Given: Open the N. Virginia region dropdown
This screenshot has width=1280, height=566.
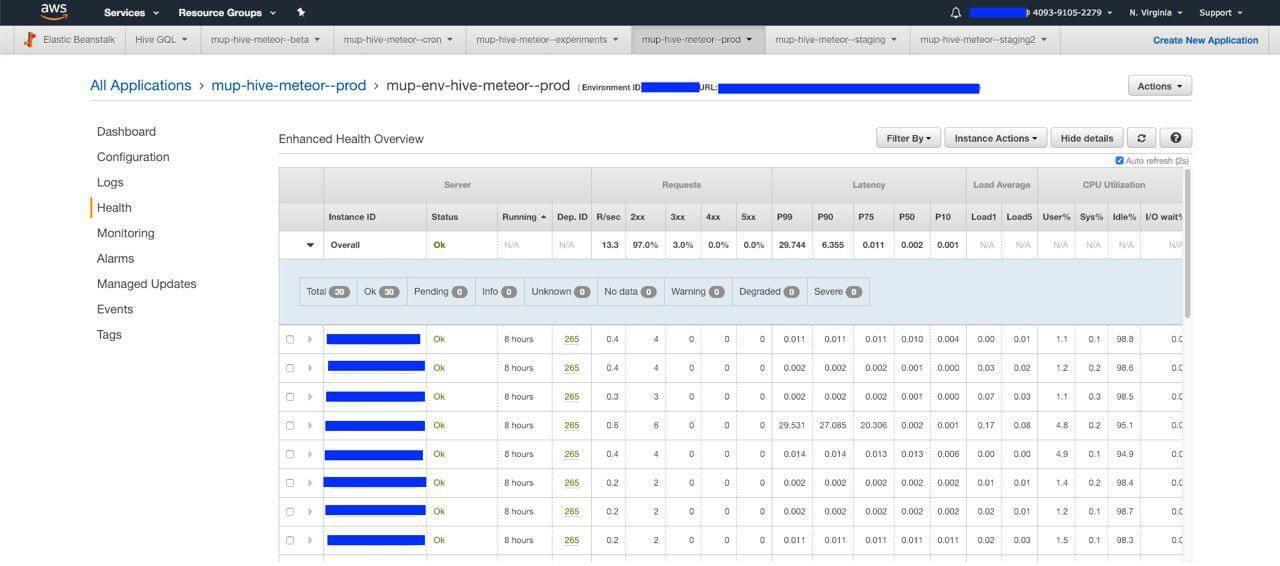Looking at the screenshot, I should tap(1155, 13).
